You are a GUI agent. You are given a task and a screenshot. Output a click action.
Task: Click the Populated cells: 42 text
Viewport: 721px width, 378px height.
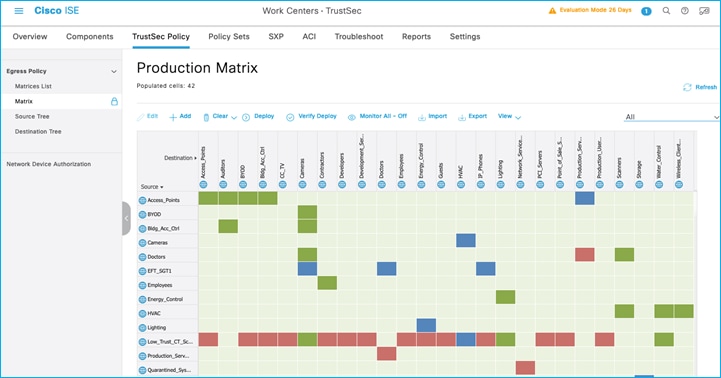(x=166, y=86)
